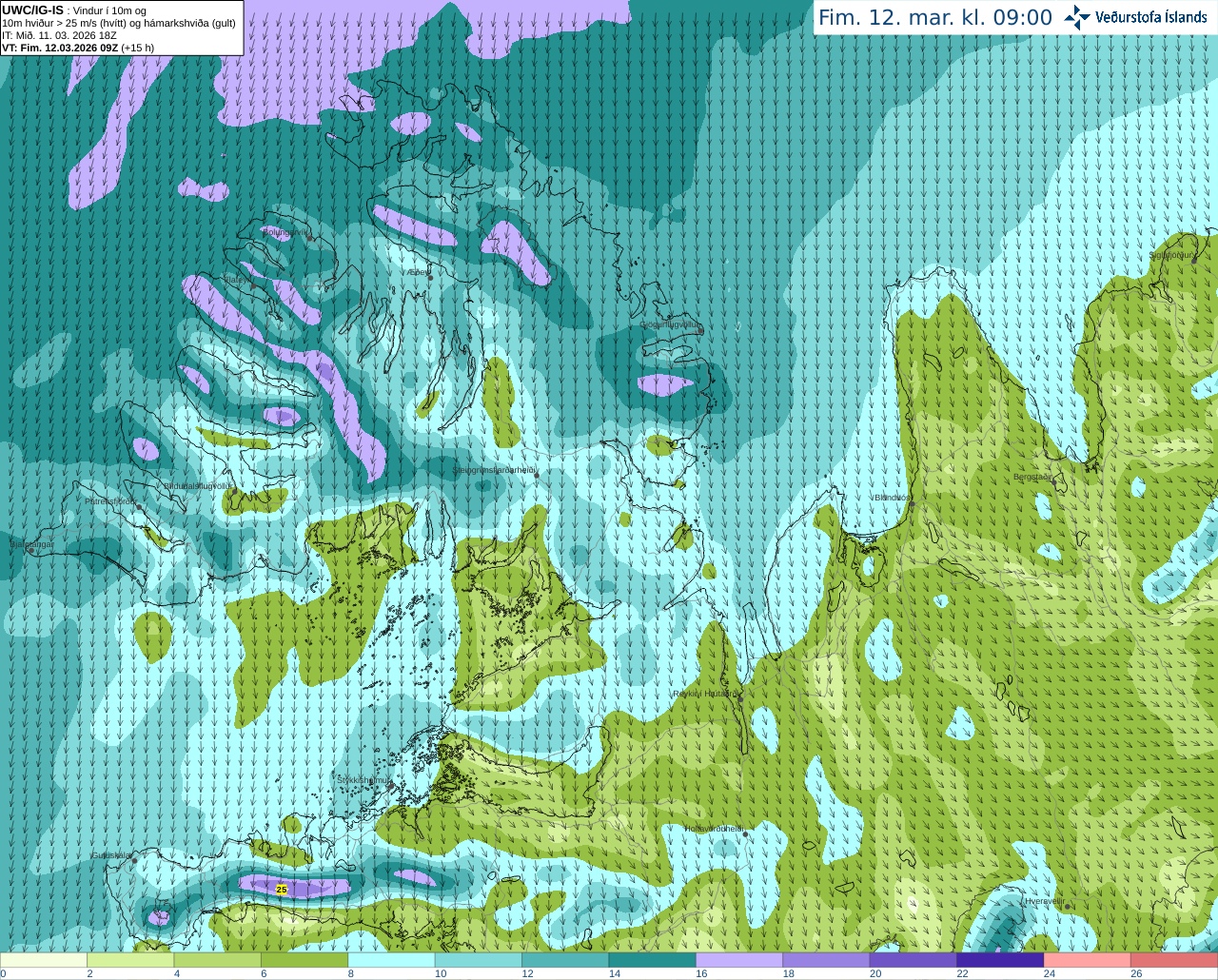Click the Bjargtangar station label

point(32,544)
